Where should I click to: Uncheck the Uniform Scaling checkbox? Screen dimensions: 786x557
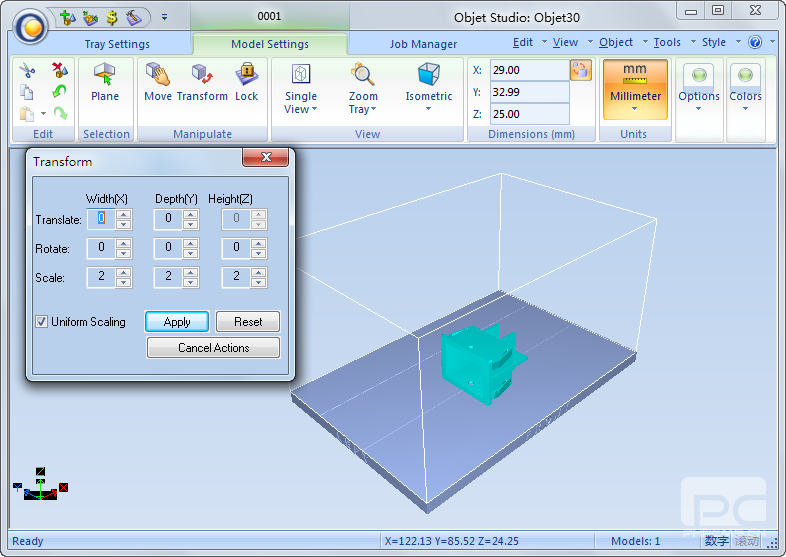click(42, 322)
